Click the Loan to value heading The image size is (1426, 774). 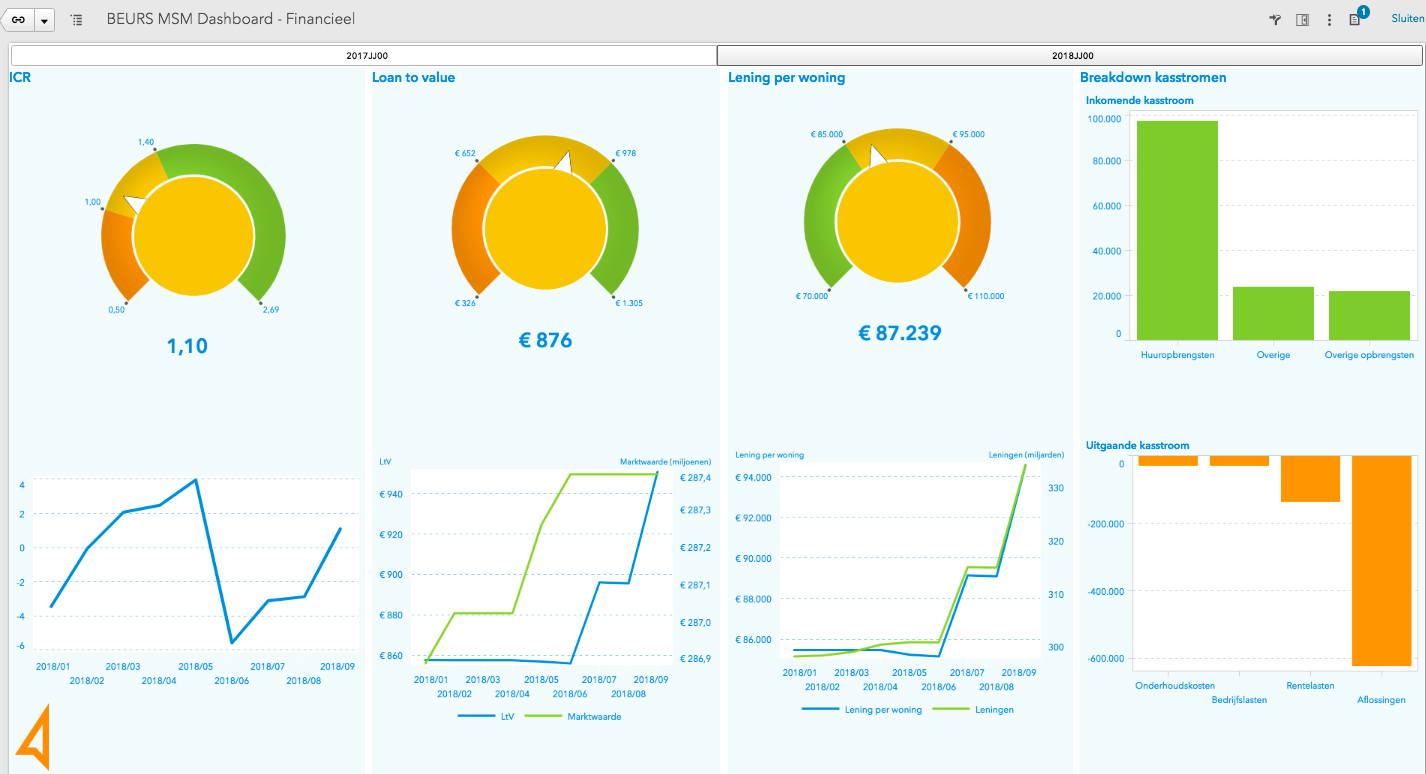point(413,78)
